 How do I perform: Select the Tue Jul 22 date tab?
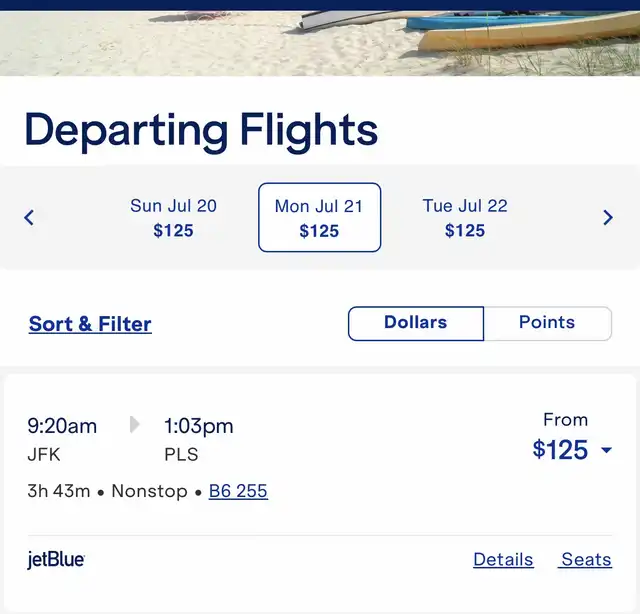click(x=465, y=218)
